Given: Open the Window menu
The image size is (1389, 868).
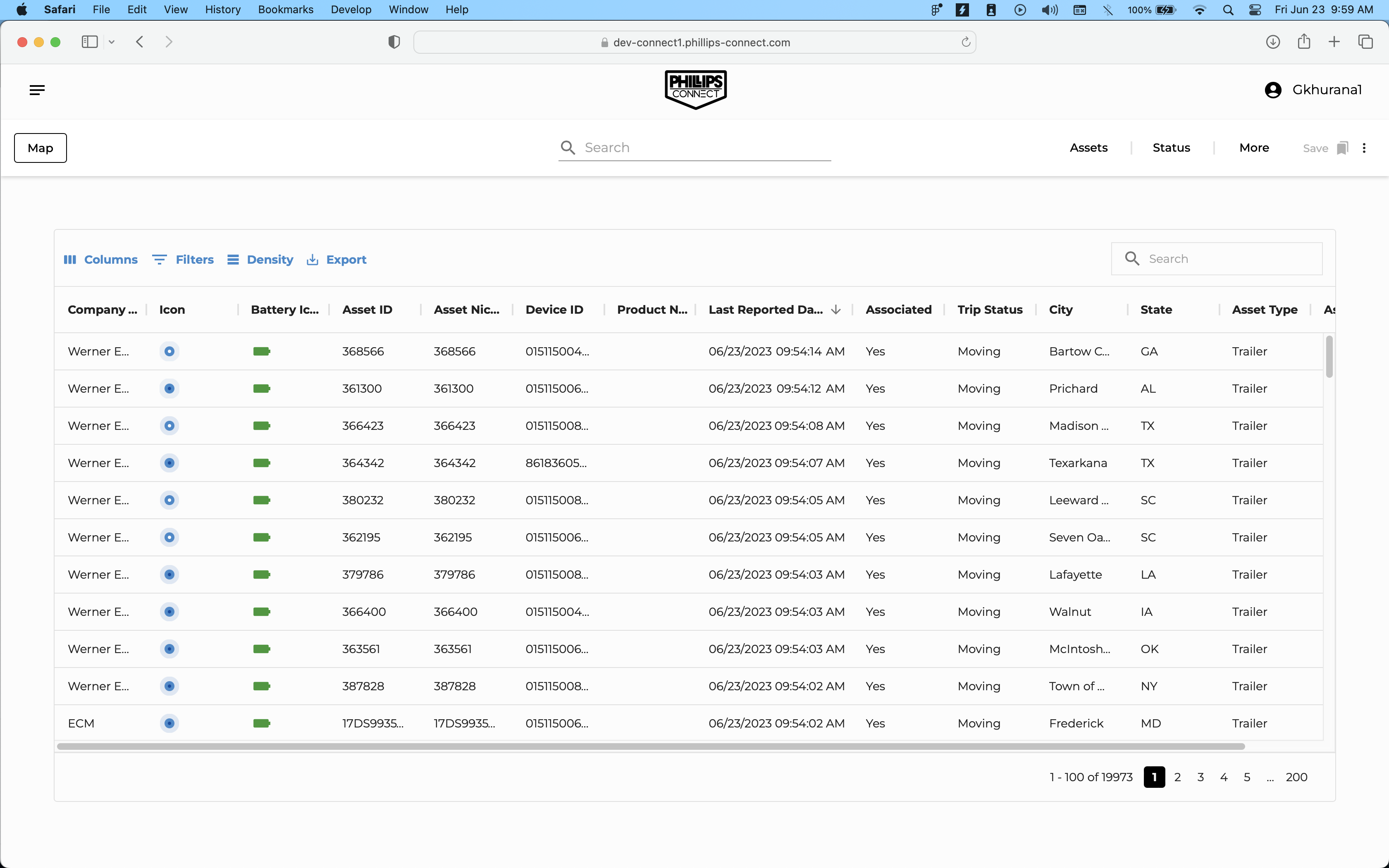Looking at the screenshot, I should click(x=408, y=10).
